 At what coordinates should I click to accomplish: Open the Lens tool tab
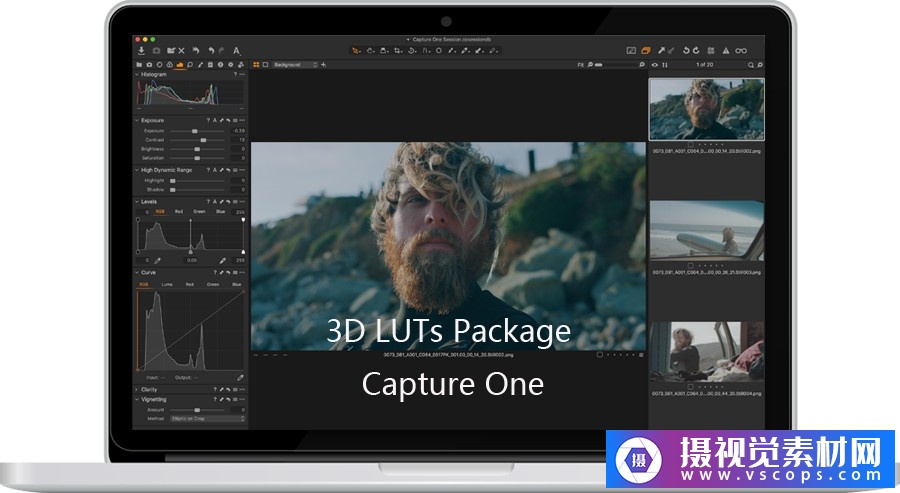tap(160, 65)
